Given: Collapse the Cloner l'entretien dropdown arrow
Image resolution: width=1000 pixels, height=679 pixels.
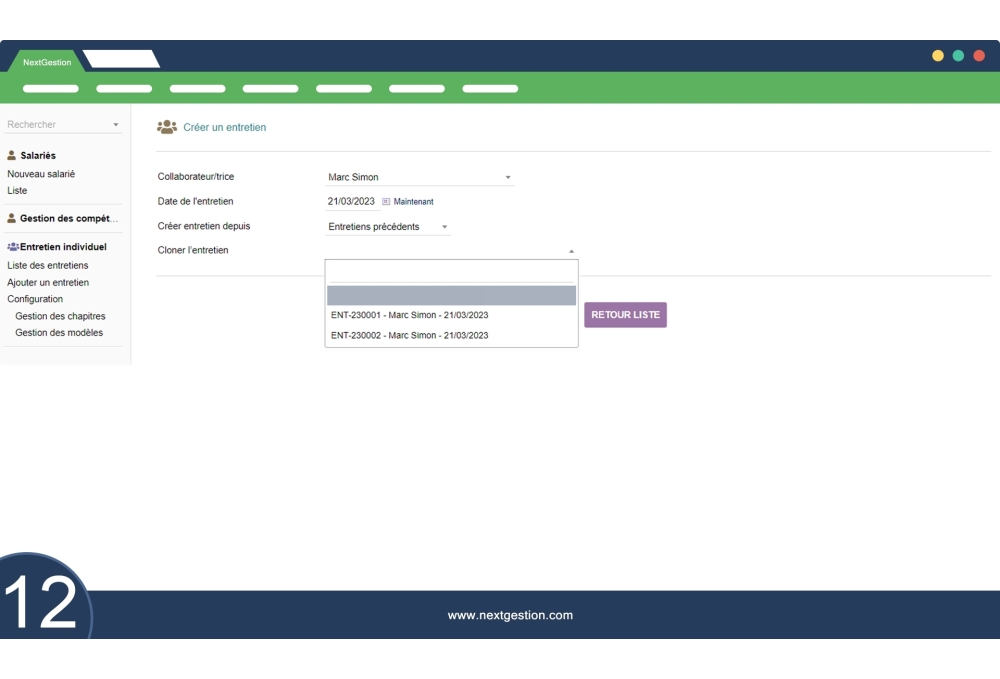Looking at the screenshot, I should tap(571, 251).
